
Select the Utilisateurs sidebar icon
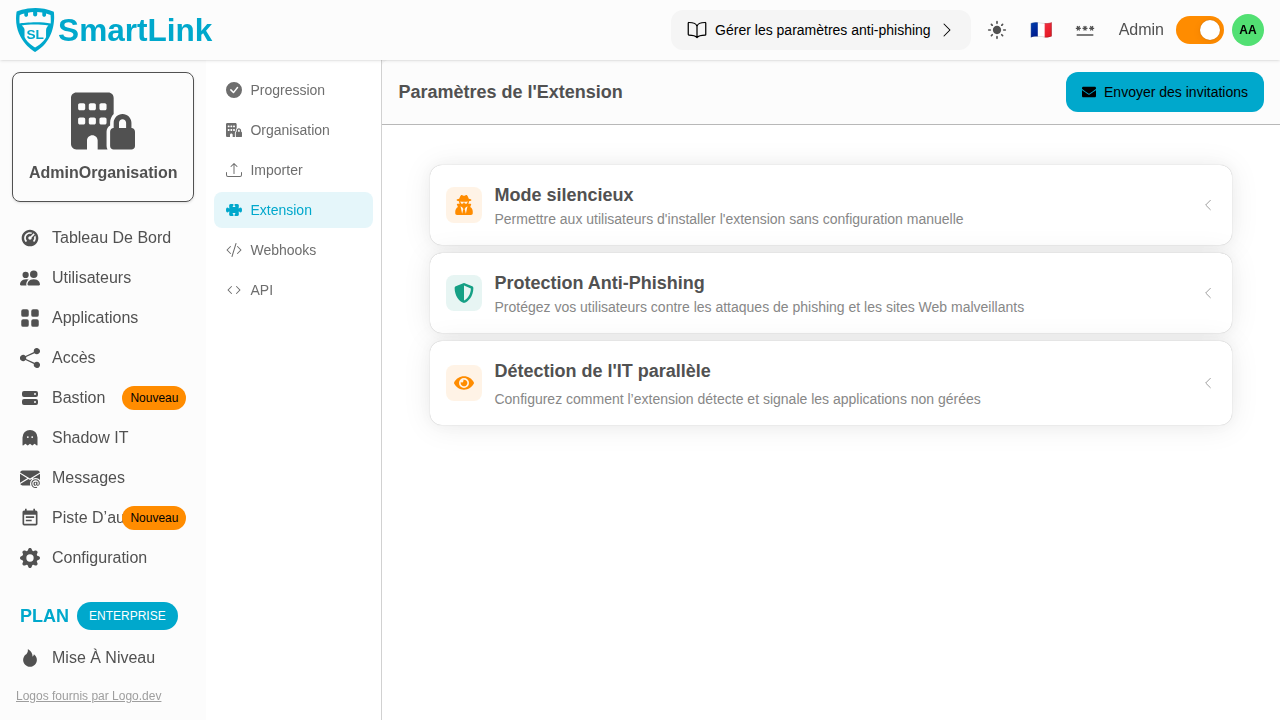[x=30, y=277]
